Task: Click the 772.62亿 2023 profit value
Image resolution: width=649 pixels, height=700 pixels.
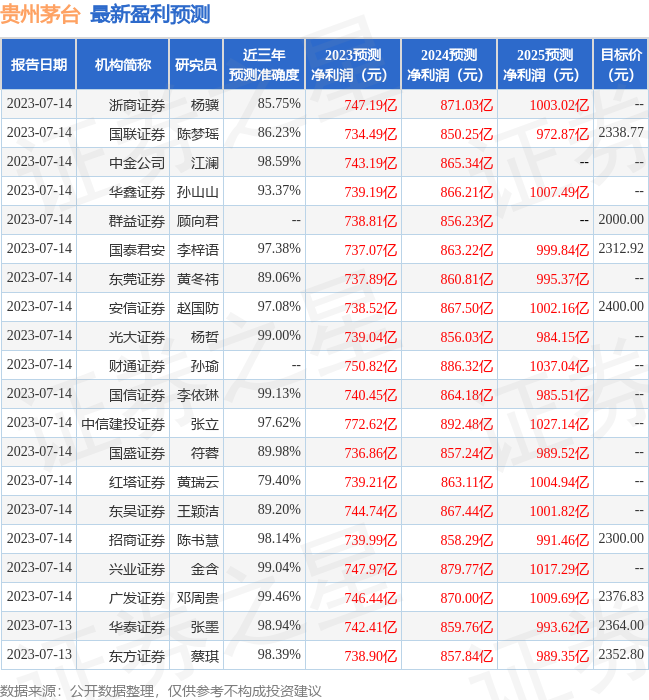Action: [370, 424]
